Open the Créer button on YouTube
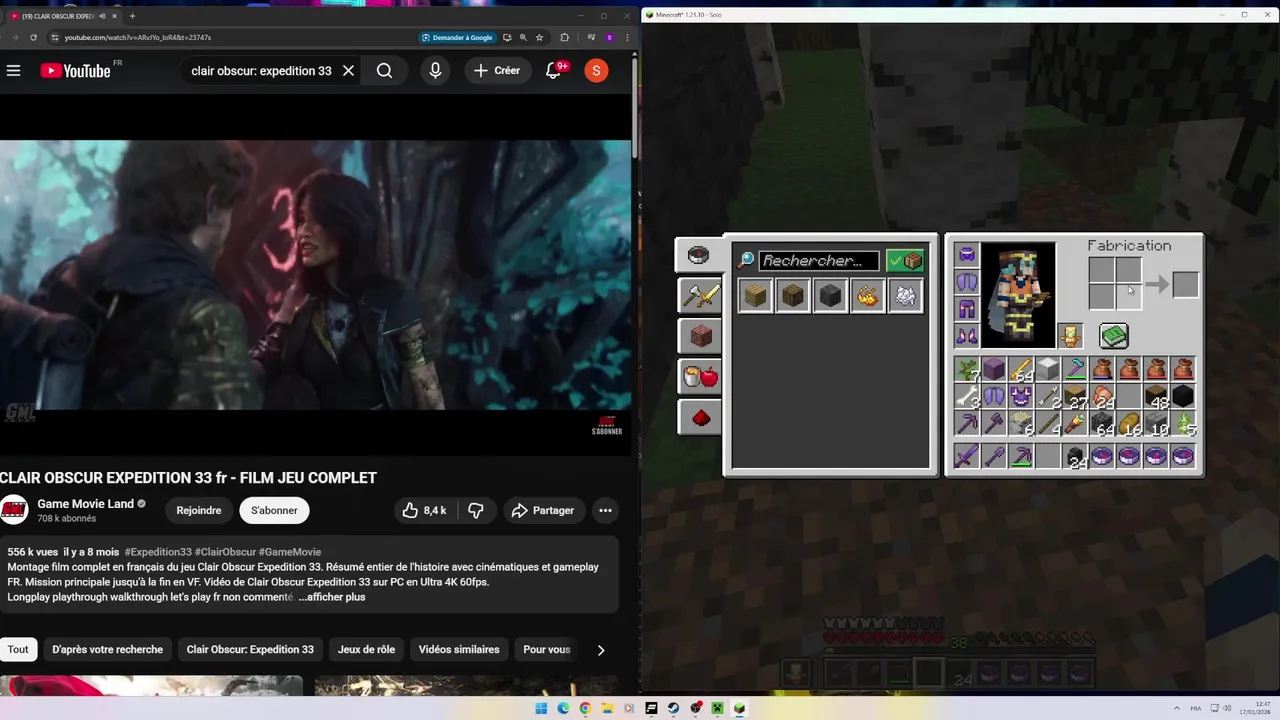The width and height of the screenshot is (1280, 720). coord(497,70)
